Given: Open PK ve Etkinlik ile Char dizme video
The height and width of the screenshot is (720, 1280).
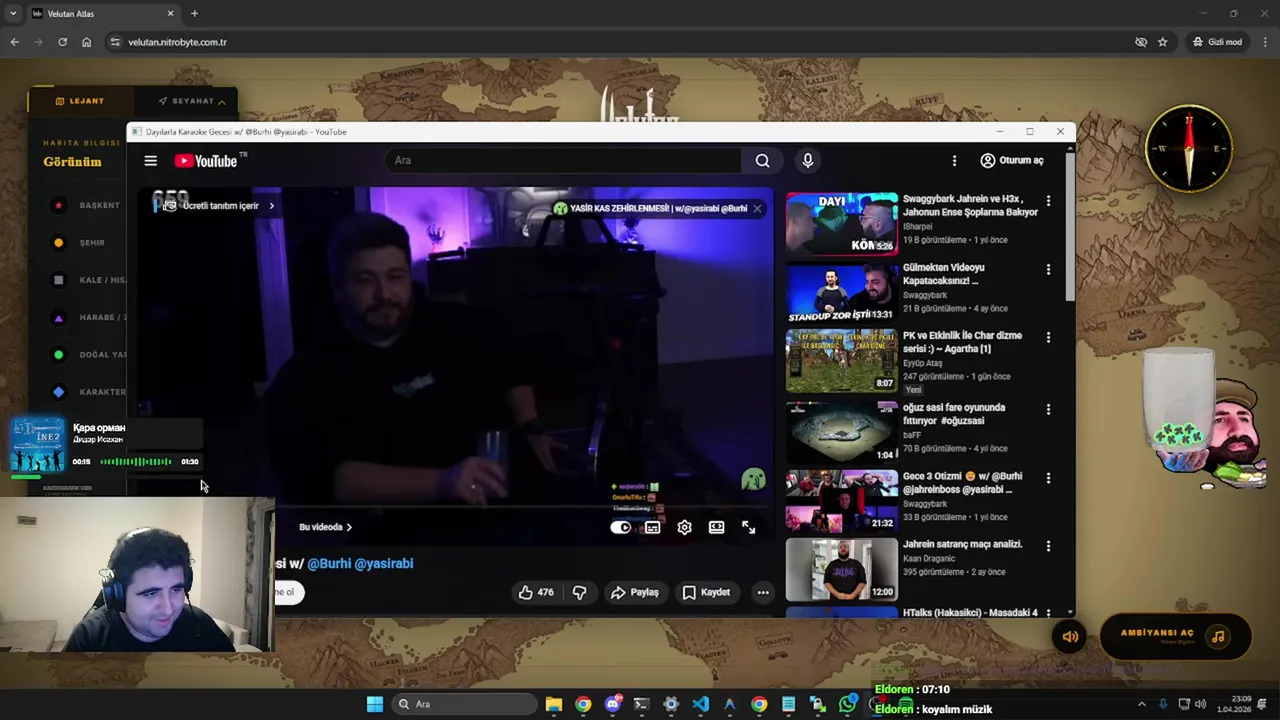Looking at the screenshot, I should click(x=842, y=360).
